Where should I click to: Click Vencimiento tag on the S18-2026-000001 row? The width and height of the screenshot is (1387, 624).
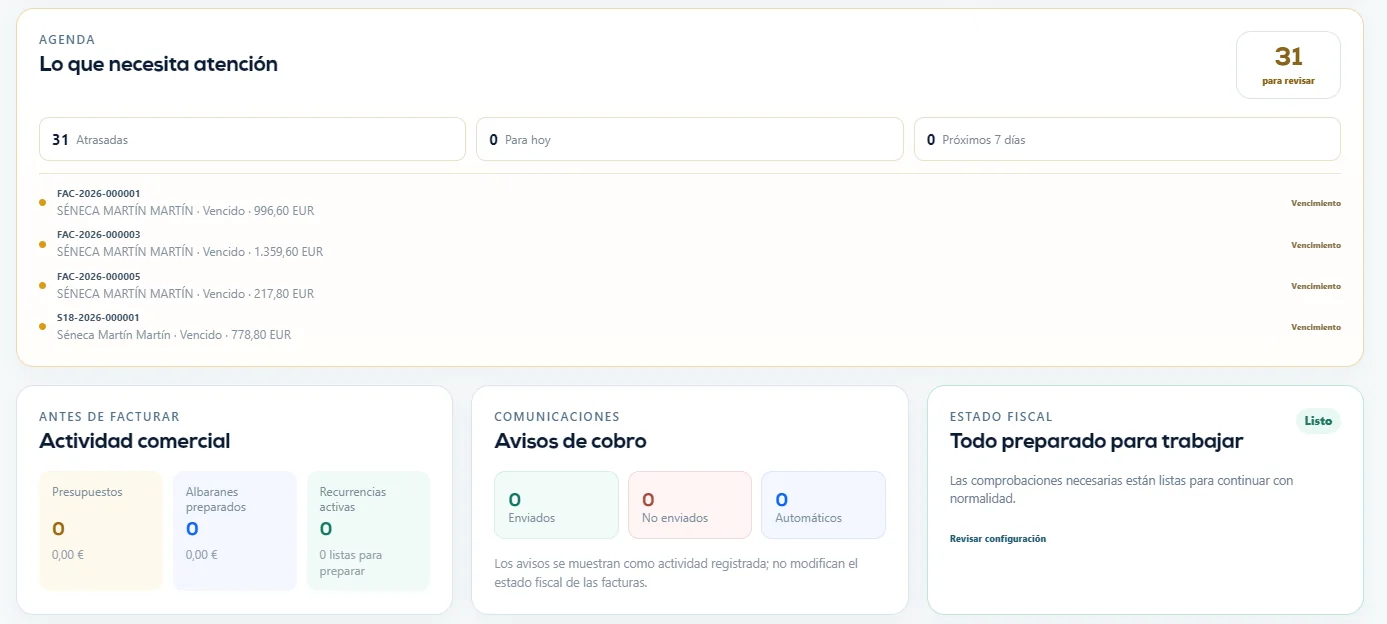(x=1316, y=327)
